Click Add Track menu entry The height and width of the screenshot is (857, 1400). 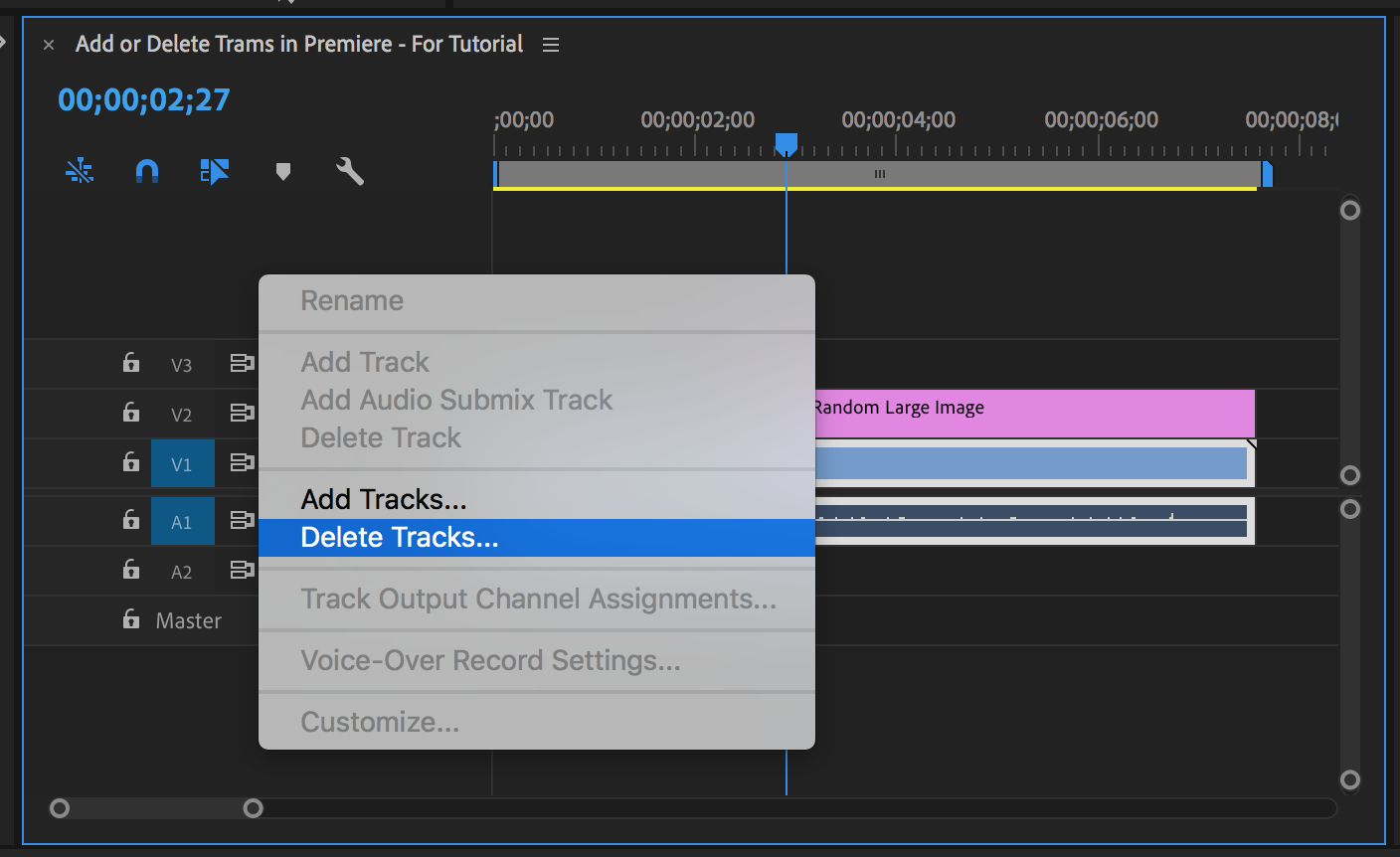click(x=537, y=362)
